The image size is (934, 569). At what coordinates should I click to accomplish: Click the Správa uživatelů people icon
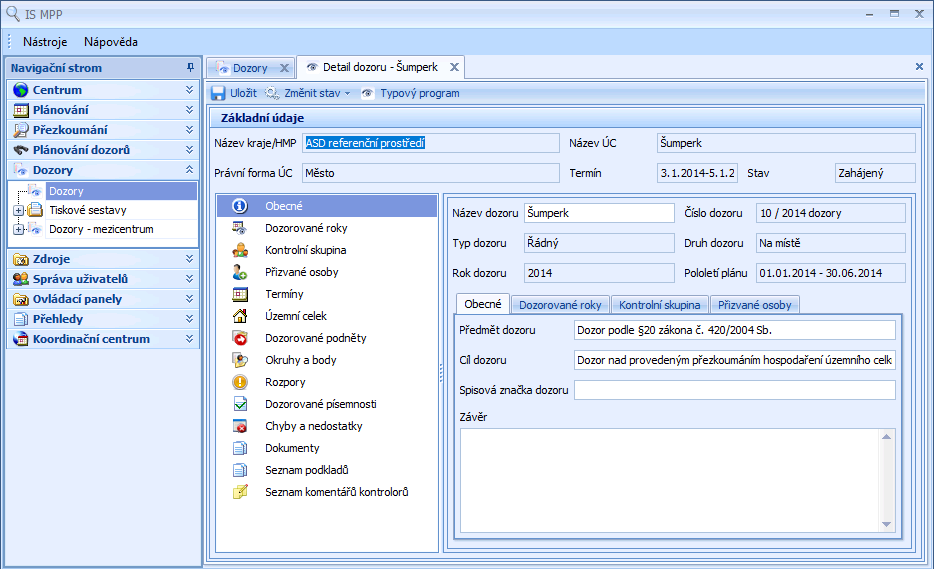[21, 279]
